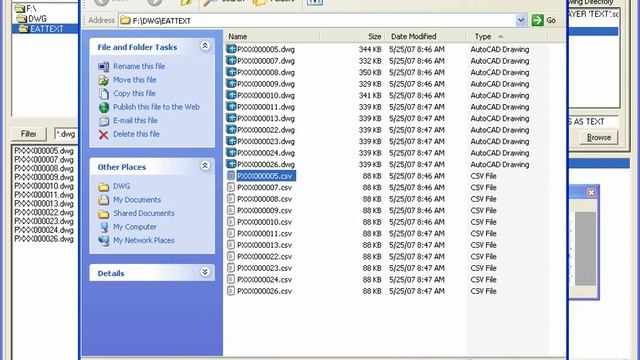Image resolution: width=640 pixels, height=360 pixels.
Task: Click Shared Documents folder icon
Action: [104, 213]
